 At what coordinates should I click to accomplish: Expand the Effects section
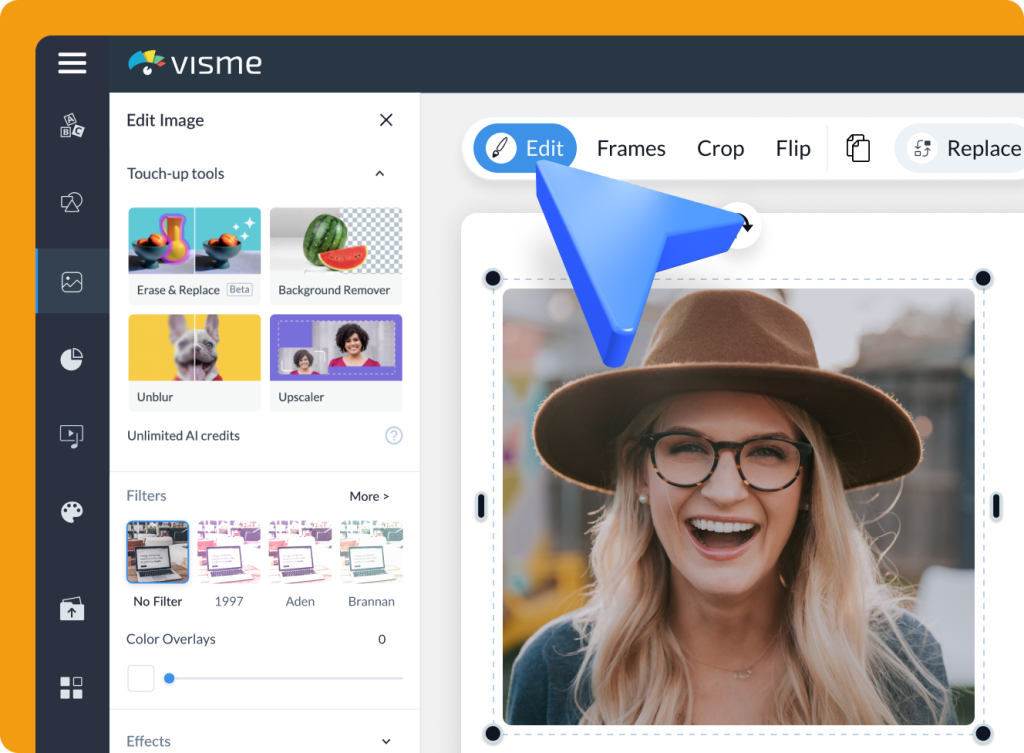tap(386, 741)
